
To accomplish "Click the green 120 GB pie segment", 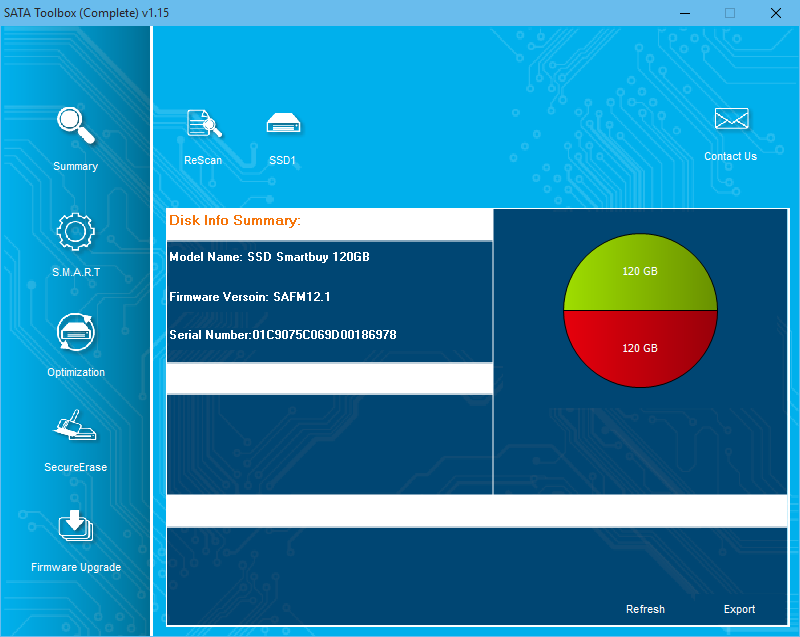I will [x=640, y=271].
